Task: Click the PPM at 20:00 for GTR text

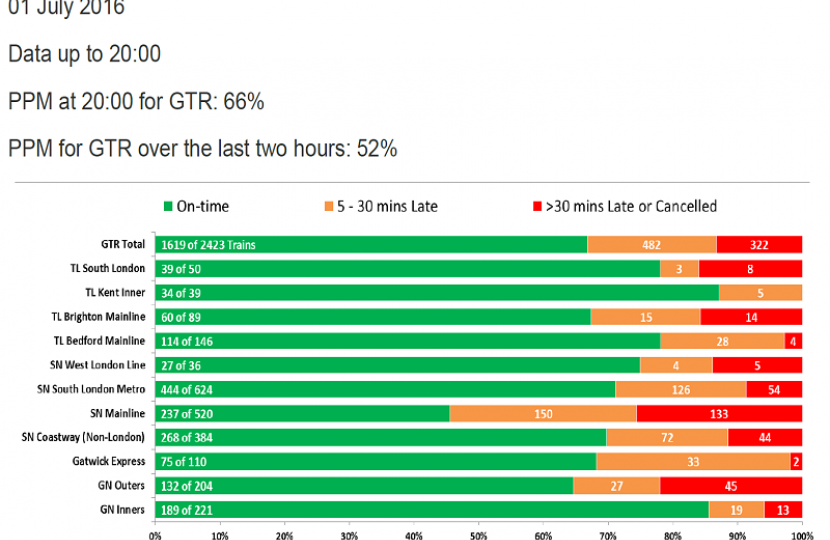Action: point(136,102)
